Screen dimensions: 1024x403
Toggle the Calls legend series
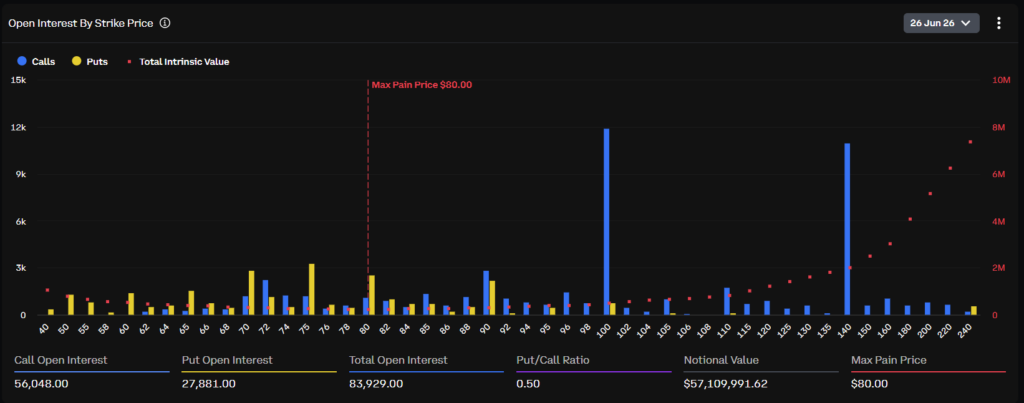[x=37, y=61]
